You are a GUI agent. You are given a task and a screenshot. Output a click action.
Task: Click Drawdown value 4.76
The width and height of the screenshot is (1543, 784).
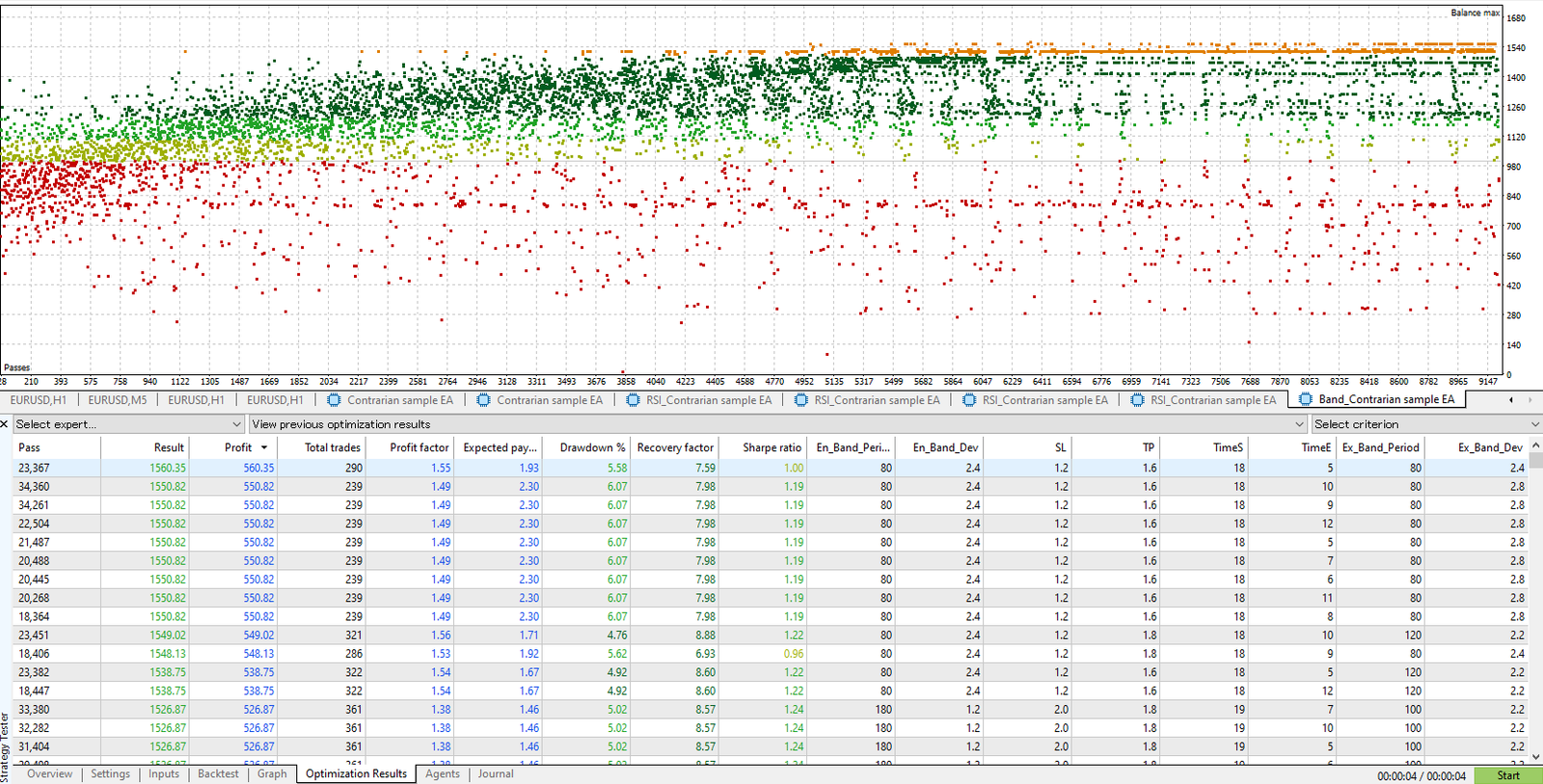[x=617, y=635]
